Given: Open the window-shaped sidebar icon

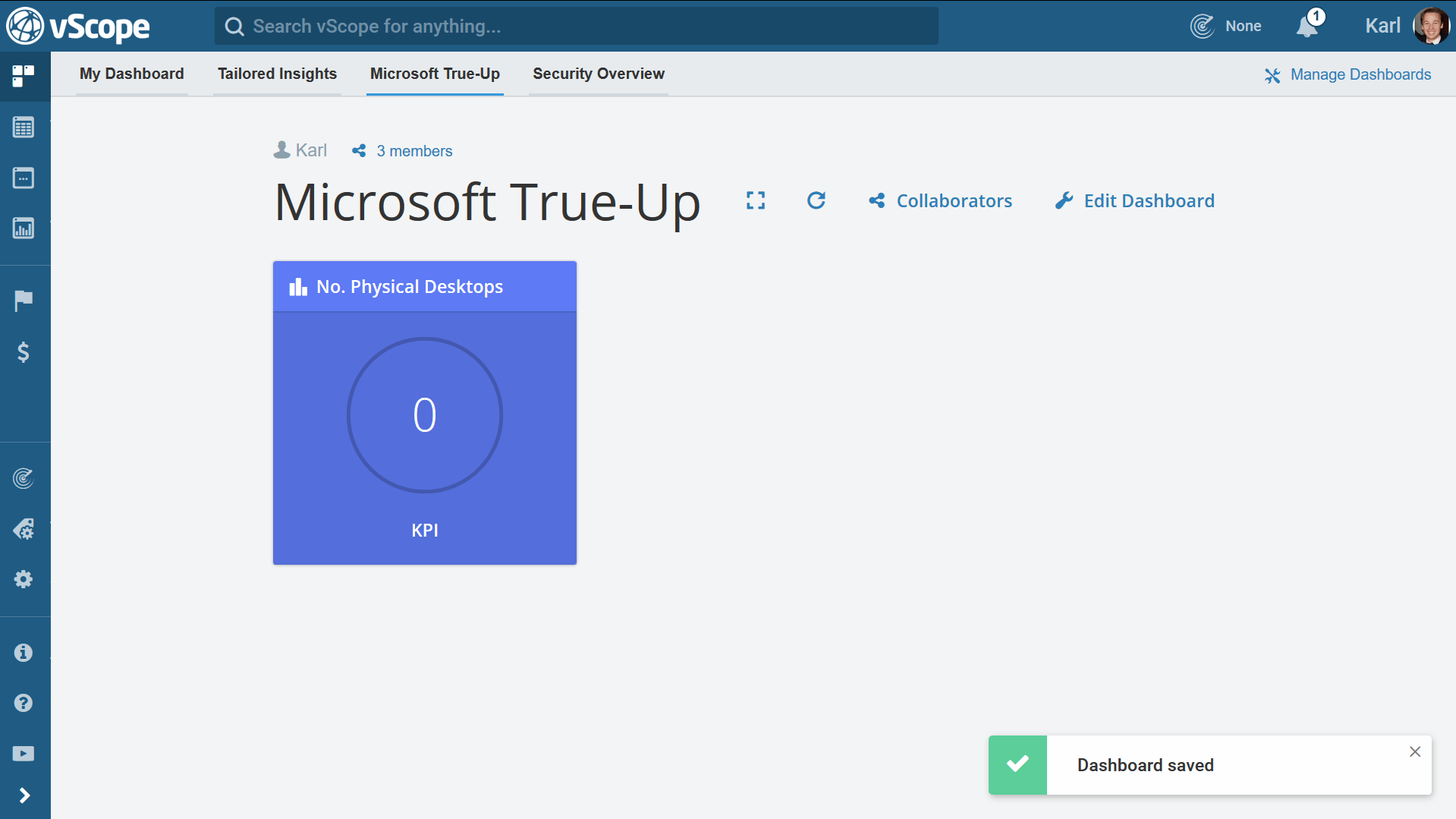Looking at the screenshot, I should pos(24,178).
